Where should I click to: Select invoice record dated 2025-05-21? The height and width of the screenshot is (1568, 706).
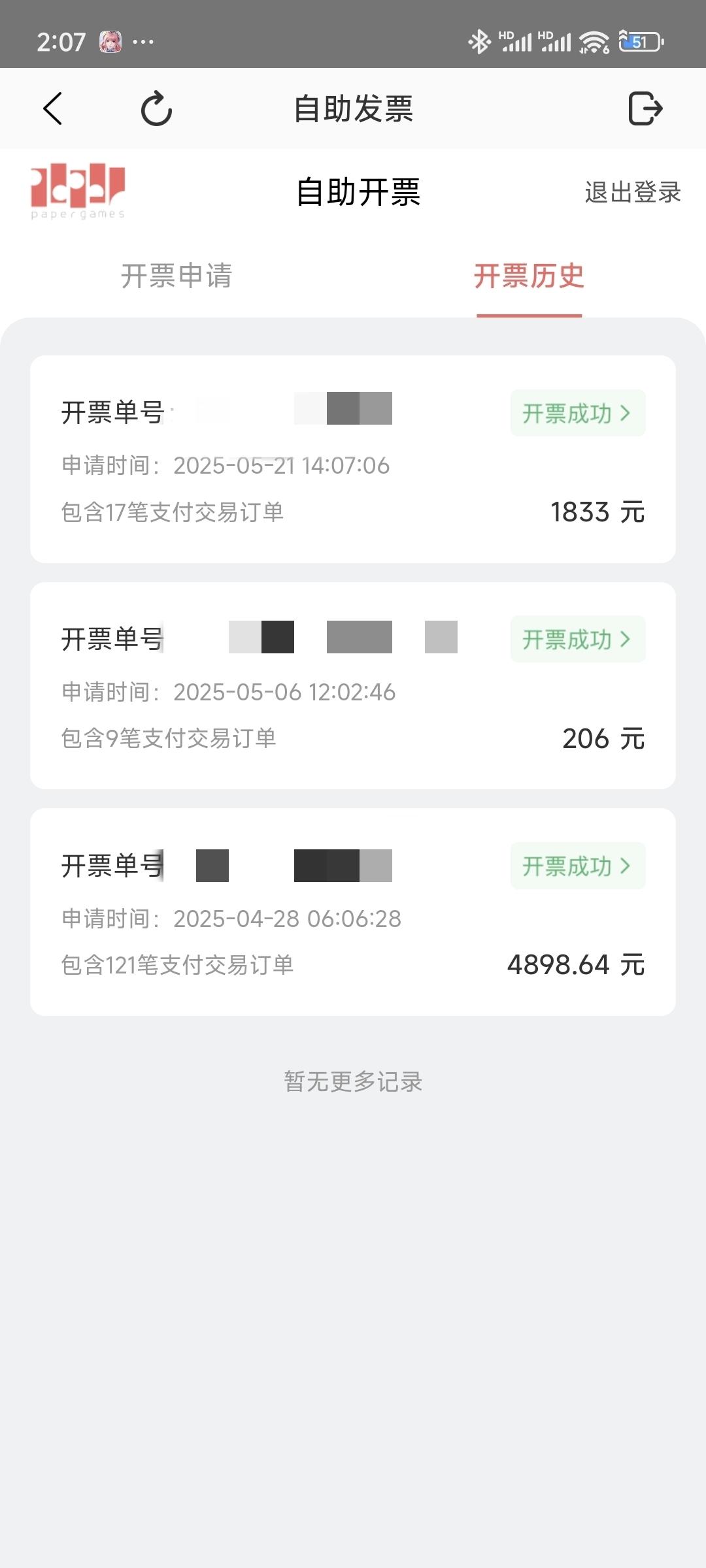point(353,459)
